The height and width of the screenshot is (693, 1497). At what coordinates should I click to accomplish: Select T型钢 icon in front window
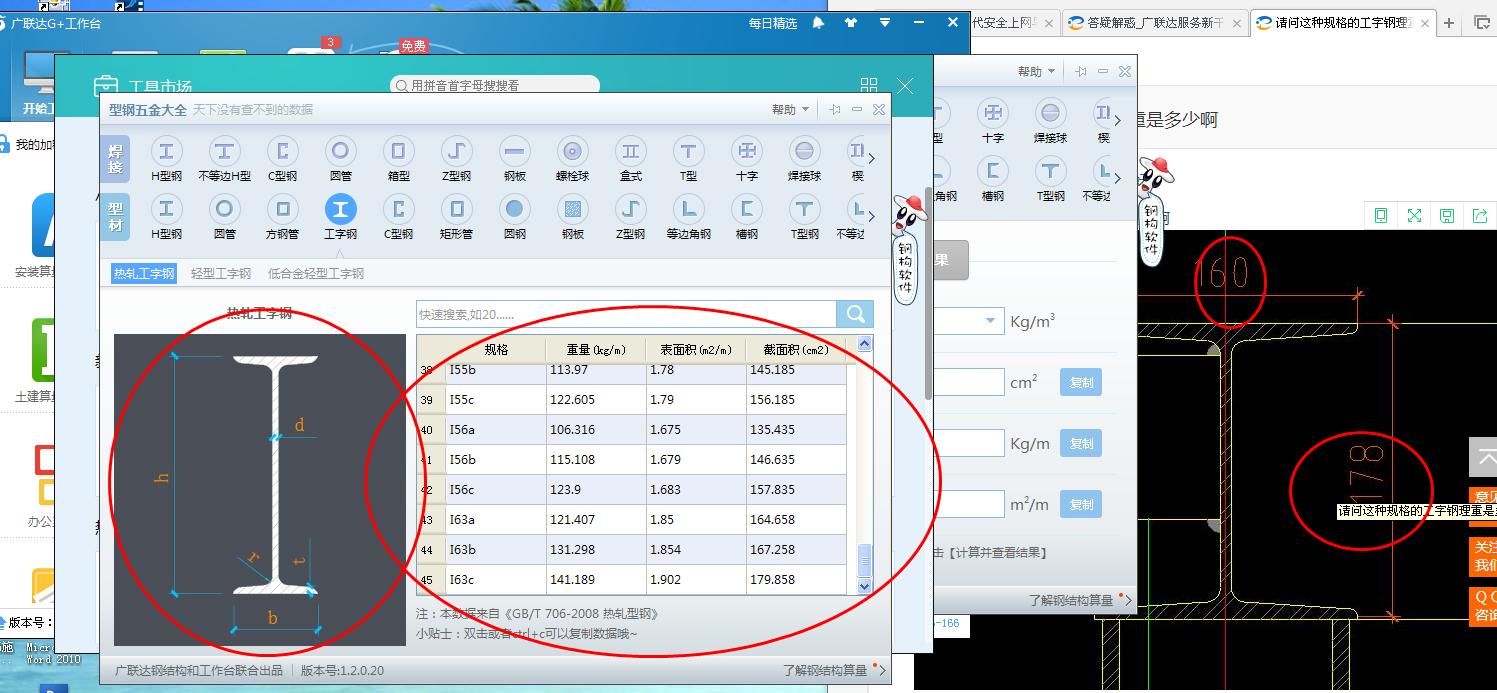(804, 209)
